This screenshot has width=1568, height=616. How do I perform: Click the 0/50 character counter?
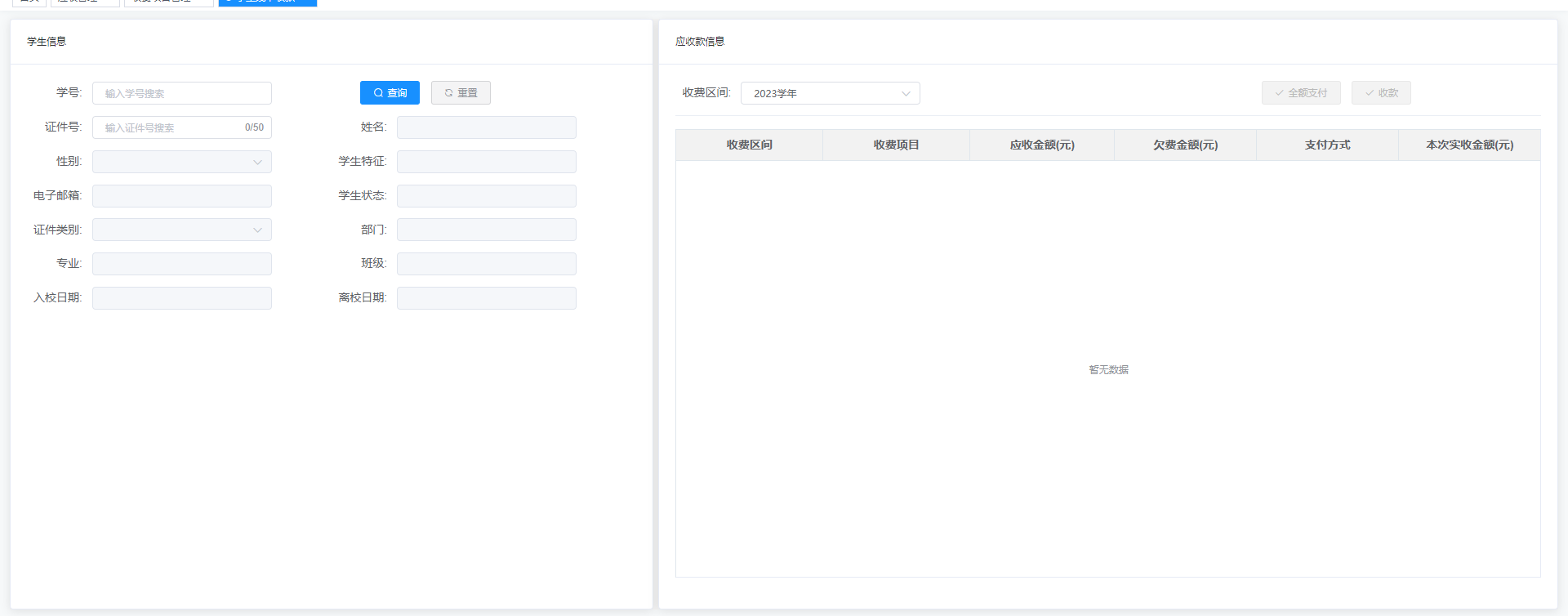pyautogui.click(x=254, y=127)
